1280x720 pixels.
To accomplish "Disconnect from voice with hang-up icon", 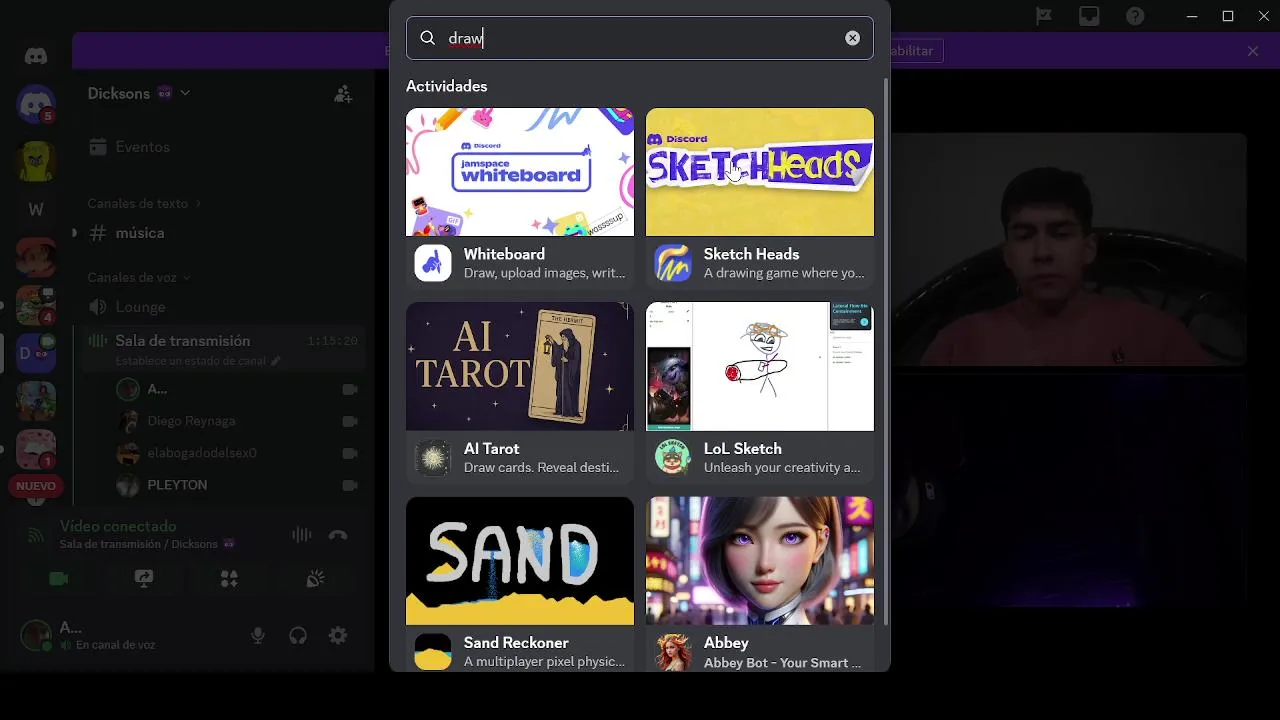I will coord(338,535).
